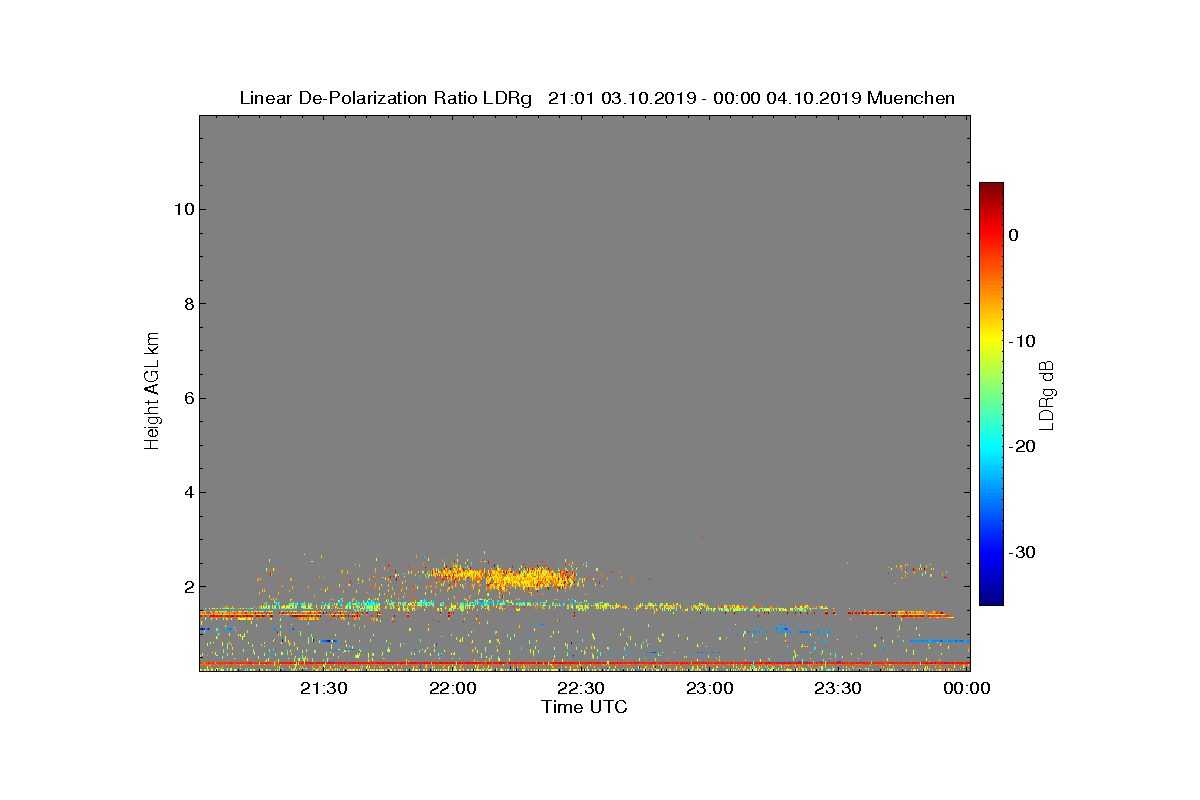This screenshot has height=800, width=1200.
Task: Click the dark blue bottom of the colorbar
Action: click(991, 597)
